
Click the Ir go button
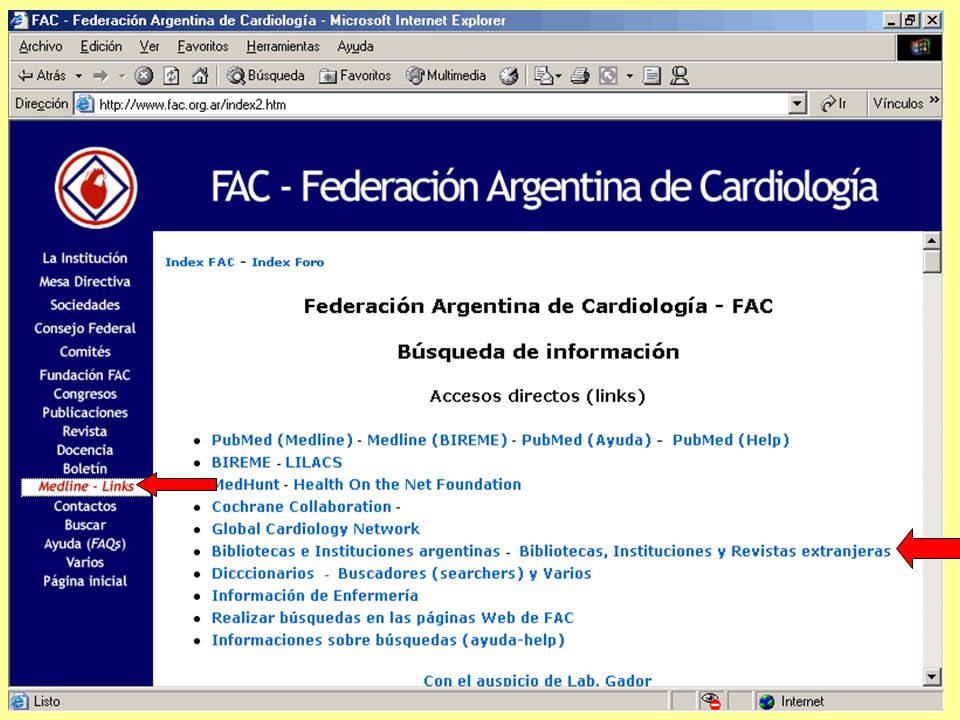coord(833,104)
